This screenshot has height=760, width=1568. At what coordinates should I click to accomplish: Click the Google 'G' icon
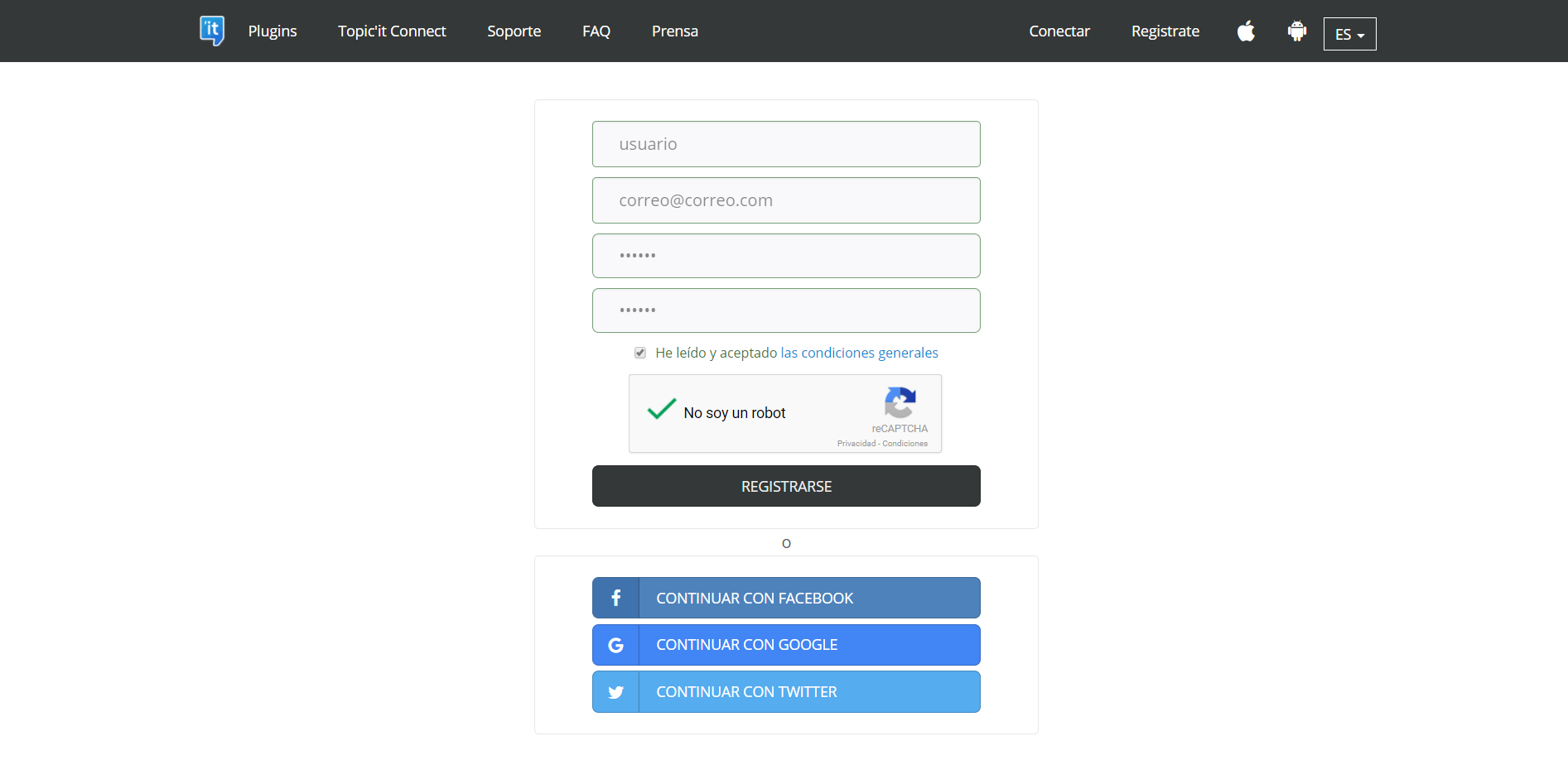[615, 645]
